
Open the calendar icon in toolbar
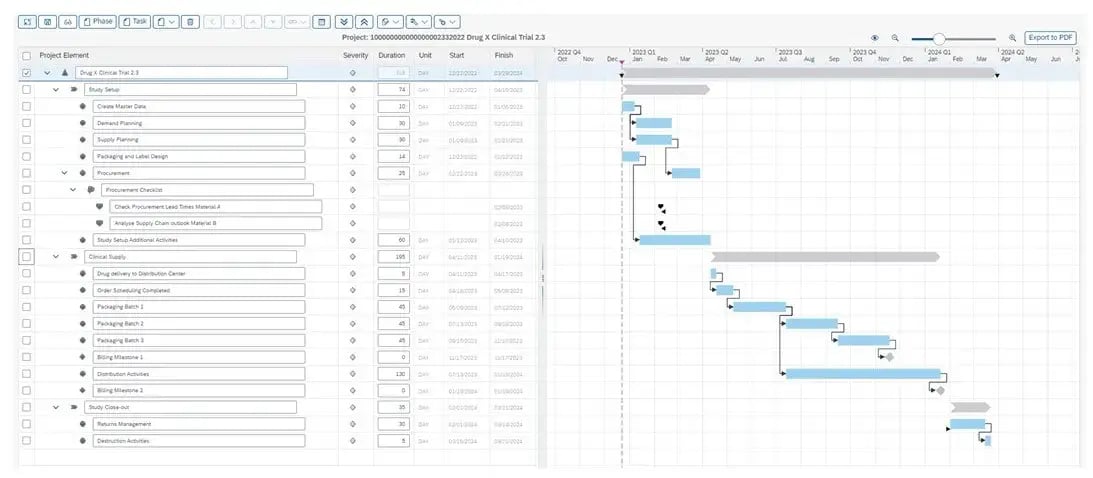[320, 21]
